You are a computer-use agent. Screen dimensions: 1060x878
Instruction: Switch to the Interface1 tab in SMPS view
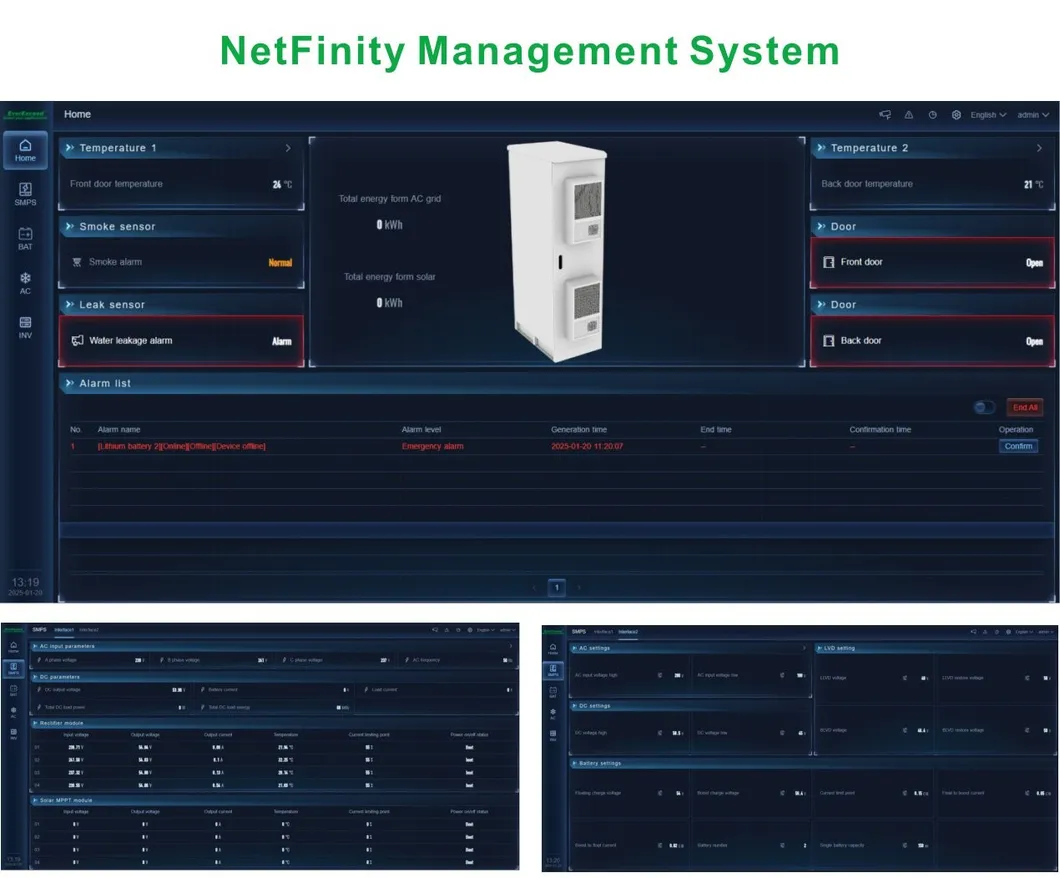click(64, 630)
